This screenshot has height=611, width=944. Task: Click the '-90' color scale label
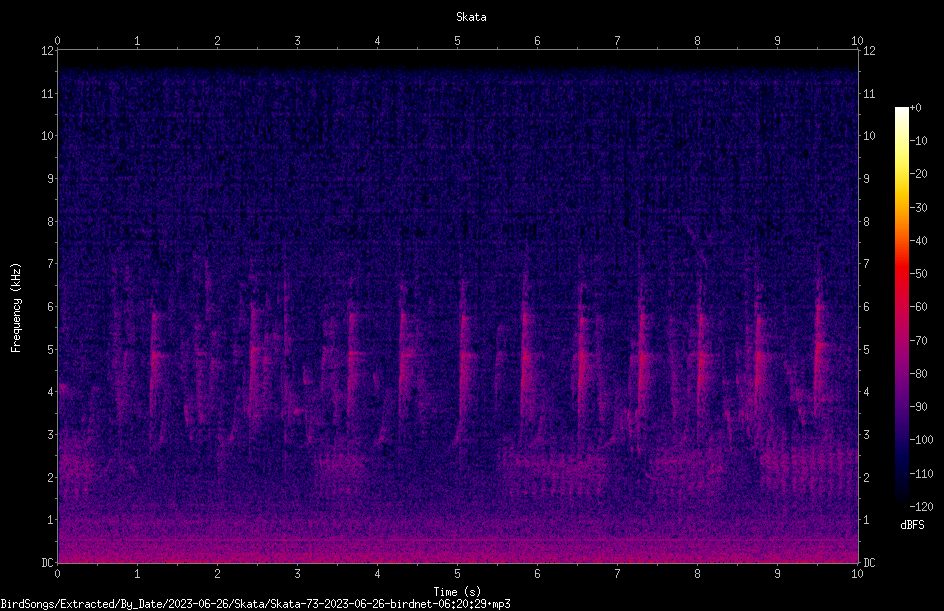click(x=919, y=407)
